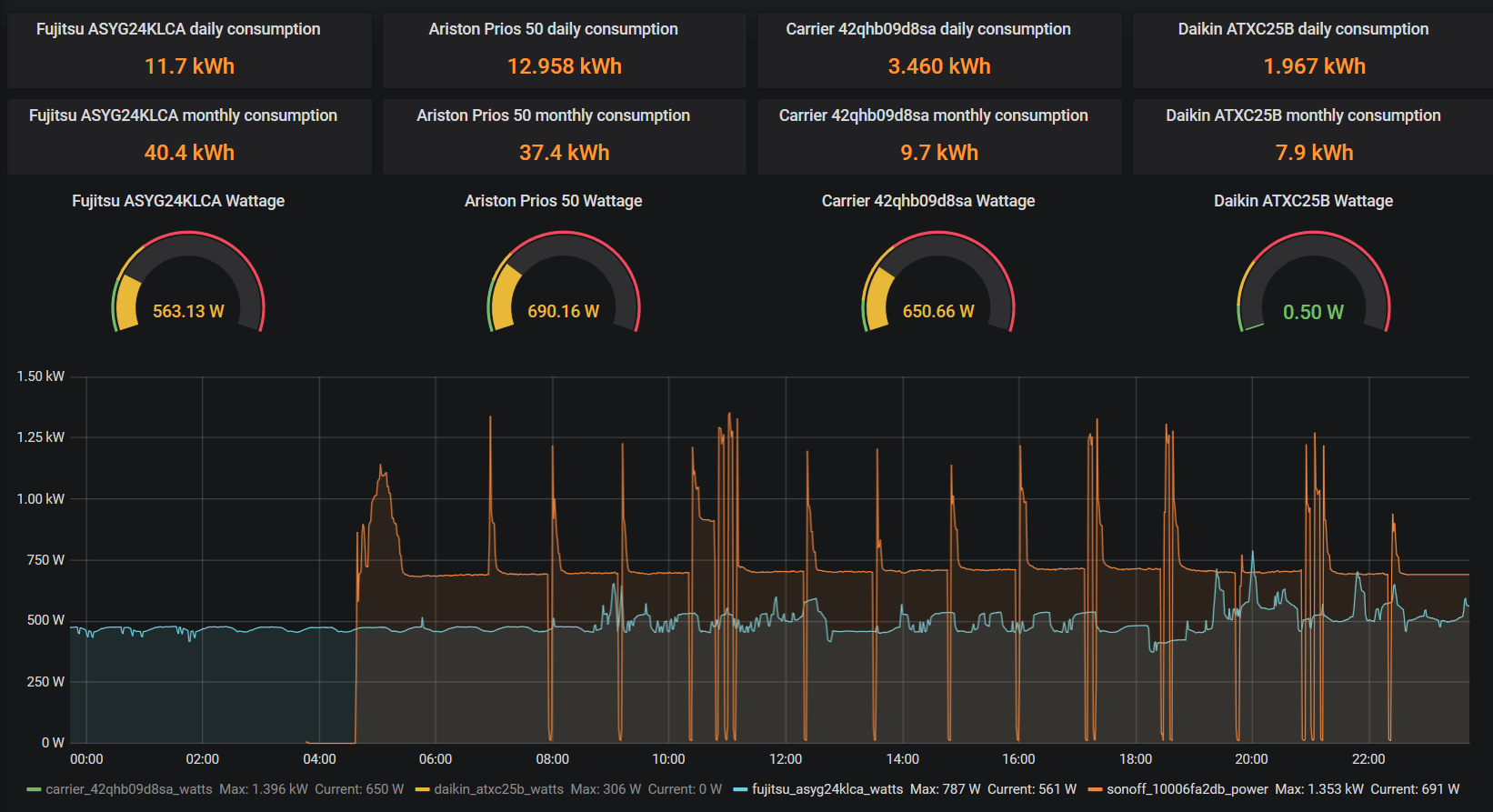1493x812 pixels.
Task: Click fujitsu legend Current: 561 W value
Action: click(x=1032, y=789)
